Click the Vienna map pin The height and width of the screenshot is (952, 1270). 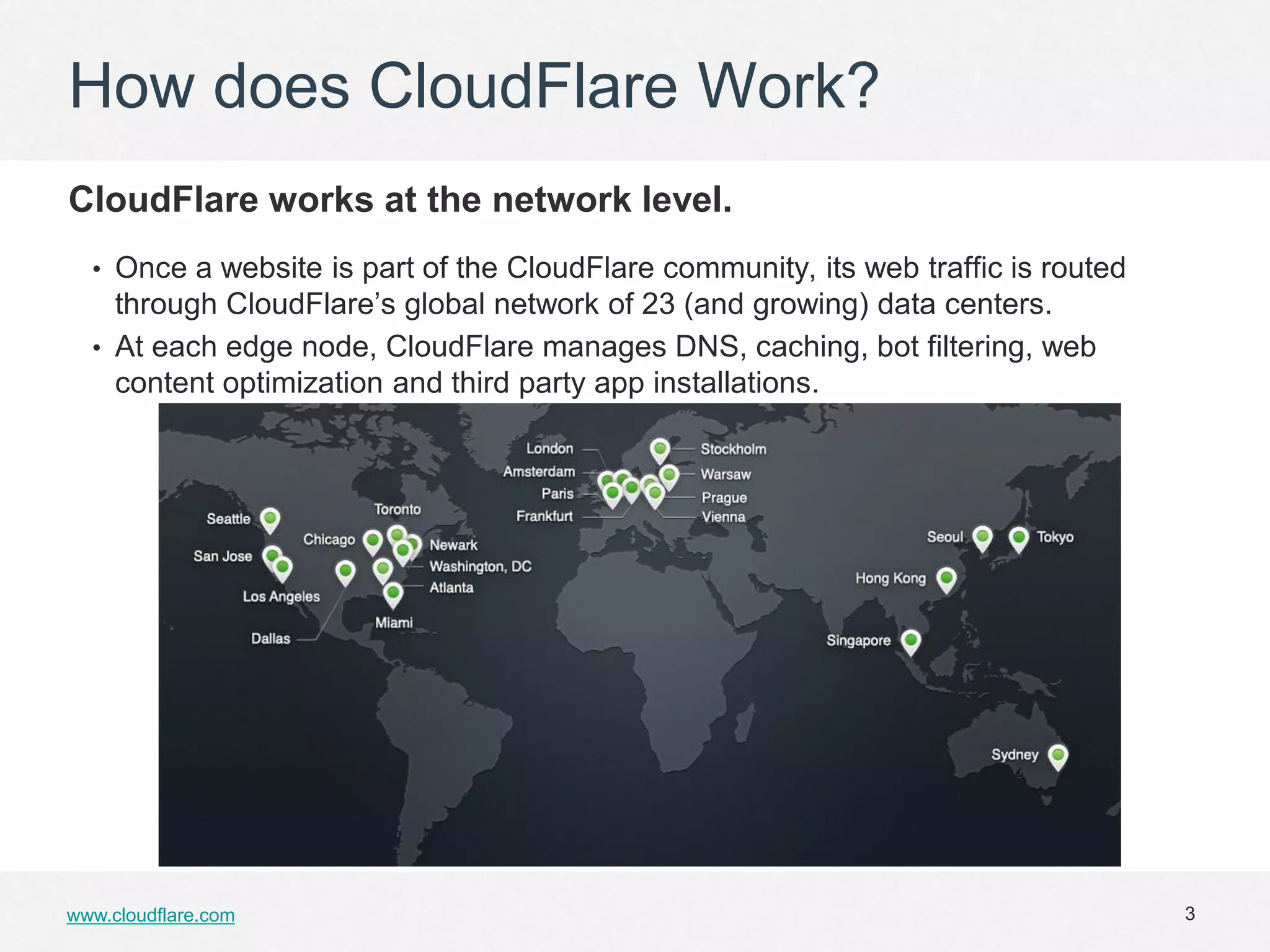pyautogui.click(x=655, y=496)
